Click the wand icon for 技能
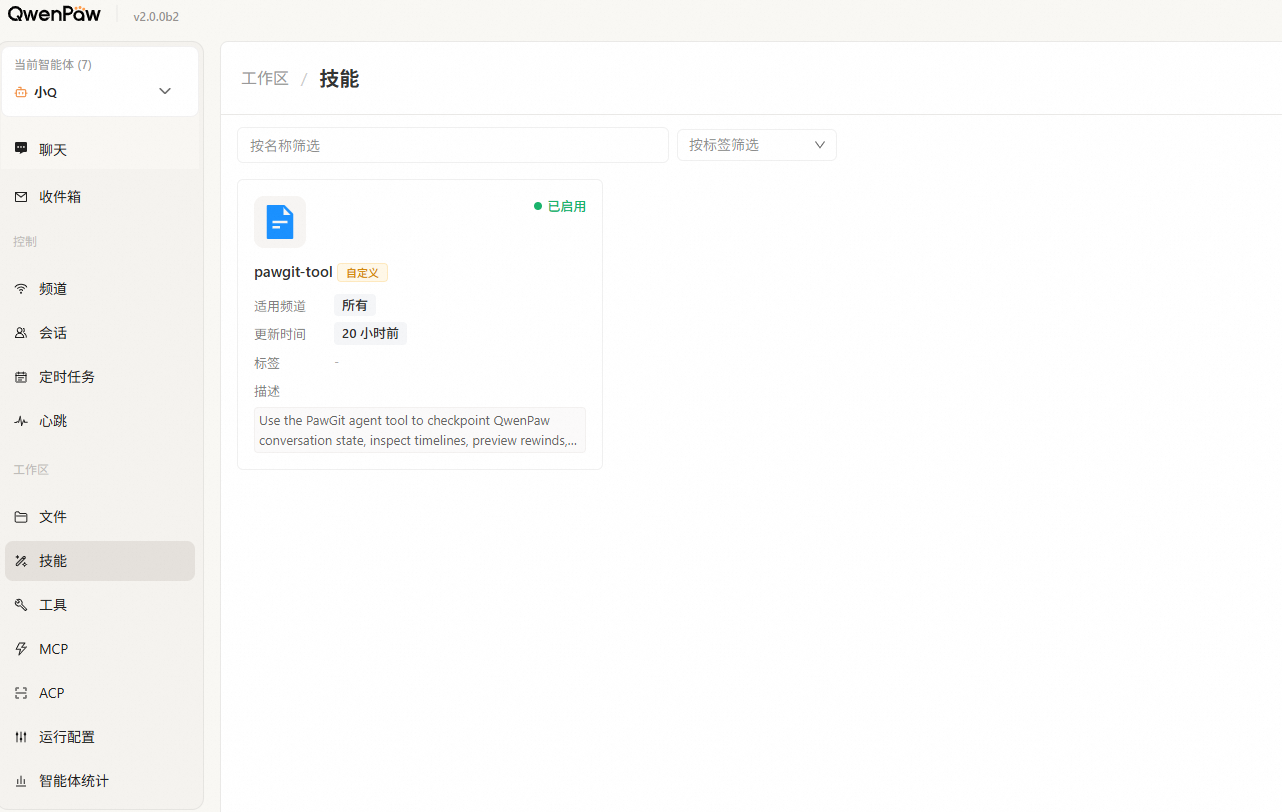The height and width of the screenshot is (812, 1282). pyautogui.click(x=21, y=561)
